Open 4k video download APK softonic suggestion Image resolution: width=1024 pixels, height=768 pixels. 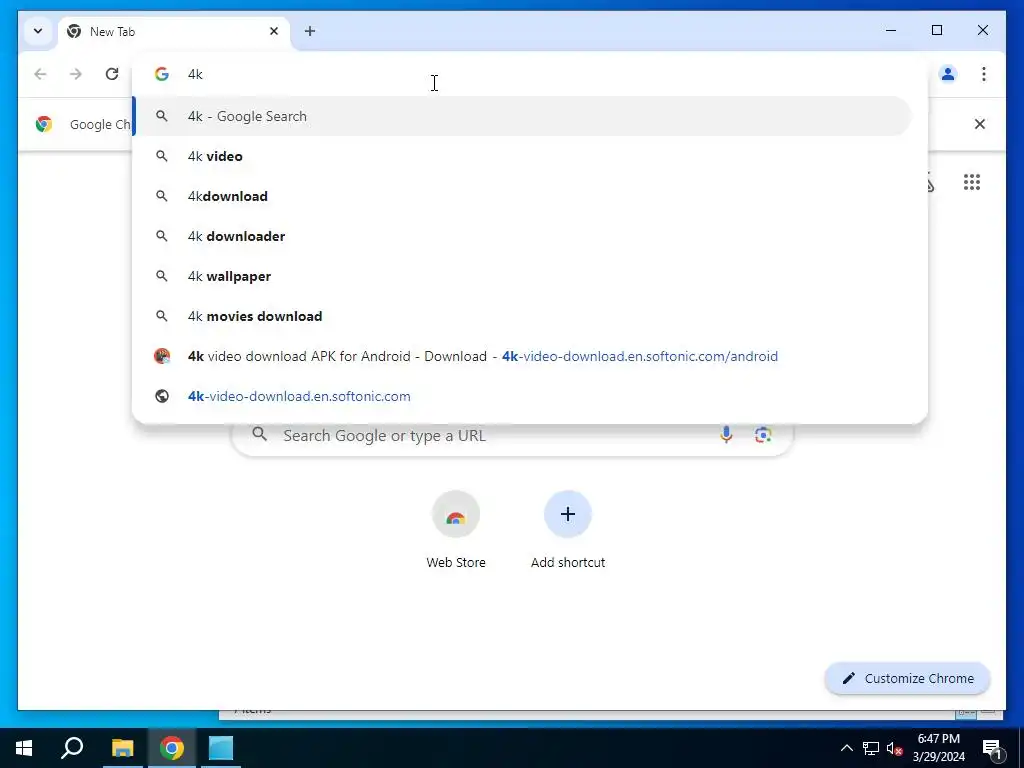[x=522, y=357]
